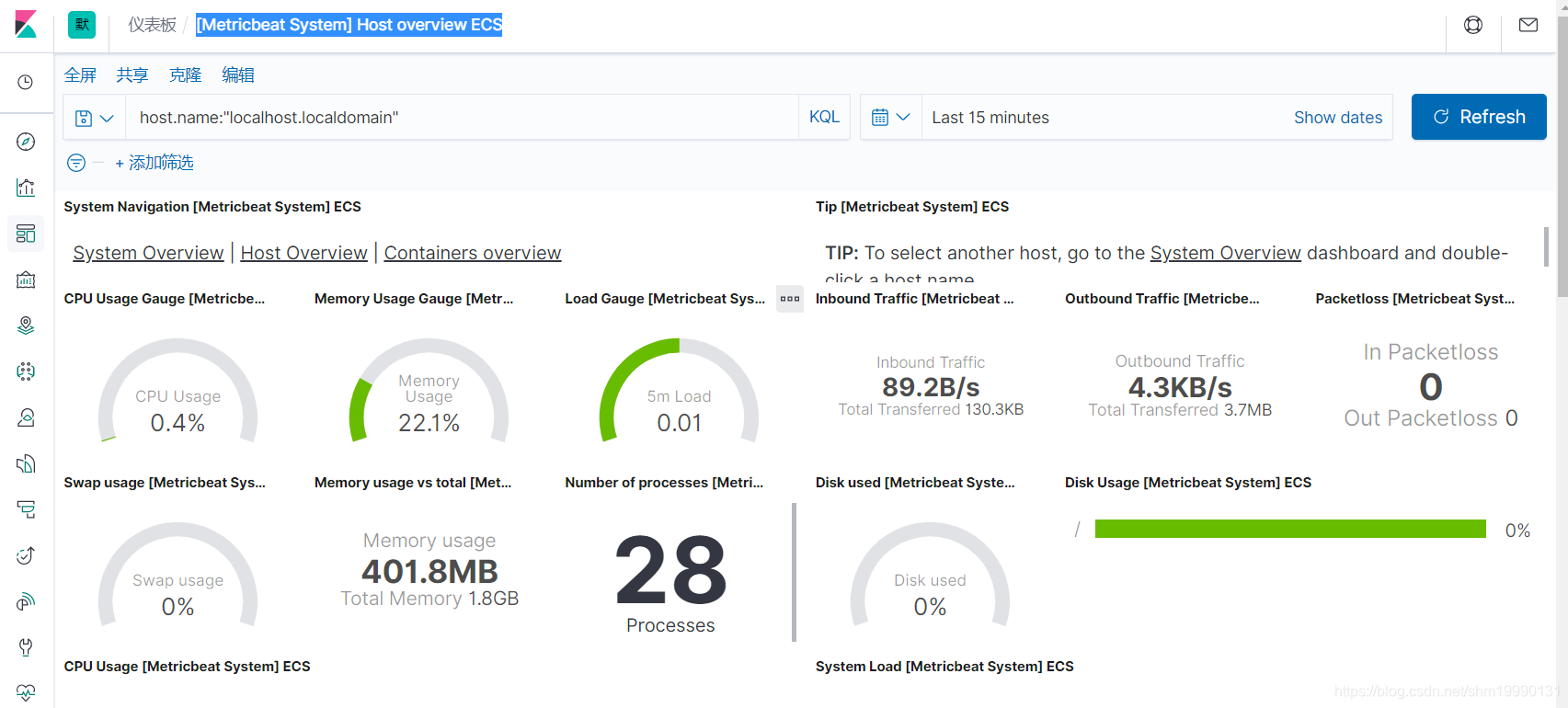This screenshot has height=708, width=1568.
Task: Click Inbound Traffic value 89.2B/s
Action: click(x=931, y=387)
